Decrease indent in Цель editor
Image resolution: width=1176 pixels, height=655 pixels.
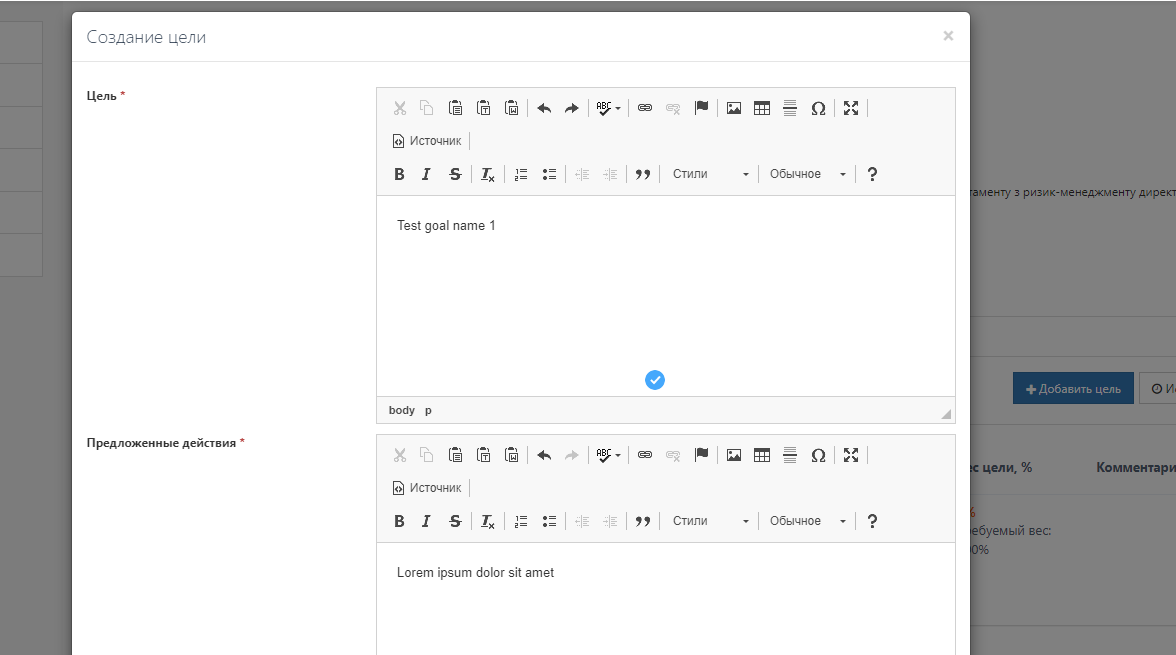[582, 174]
